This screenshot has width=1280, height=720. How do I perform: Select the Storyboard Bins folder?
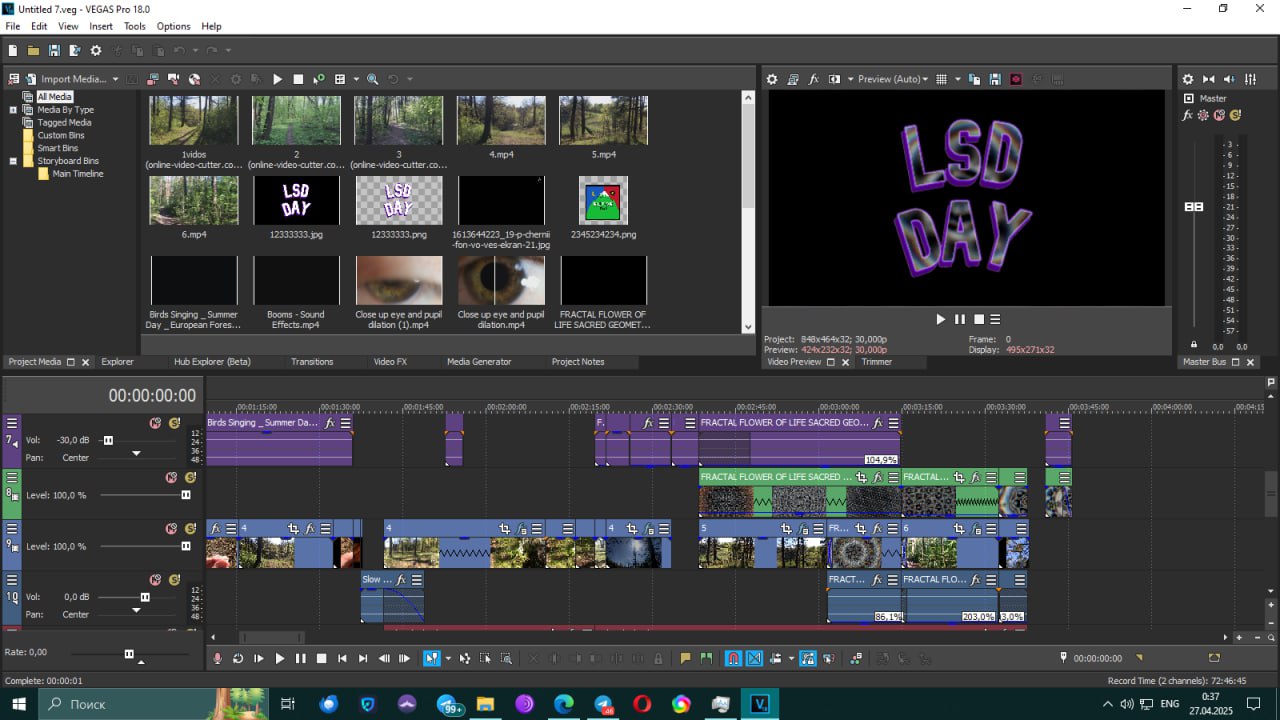point(67,161)
